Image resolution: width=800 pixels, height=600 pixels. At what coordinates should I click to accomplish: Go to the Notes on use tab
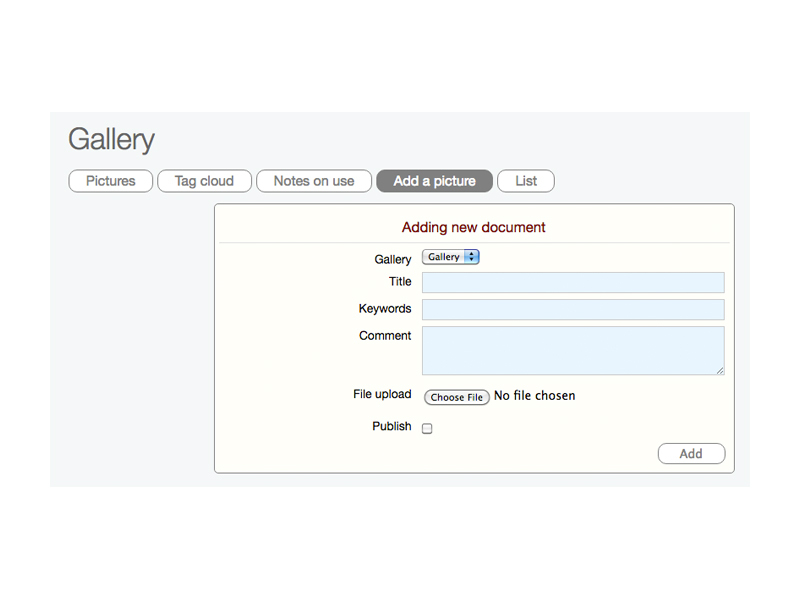point(314,181)
